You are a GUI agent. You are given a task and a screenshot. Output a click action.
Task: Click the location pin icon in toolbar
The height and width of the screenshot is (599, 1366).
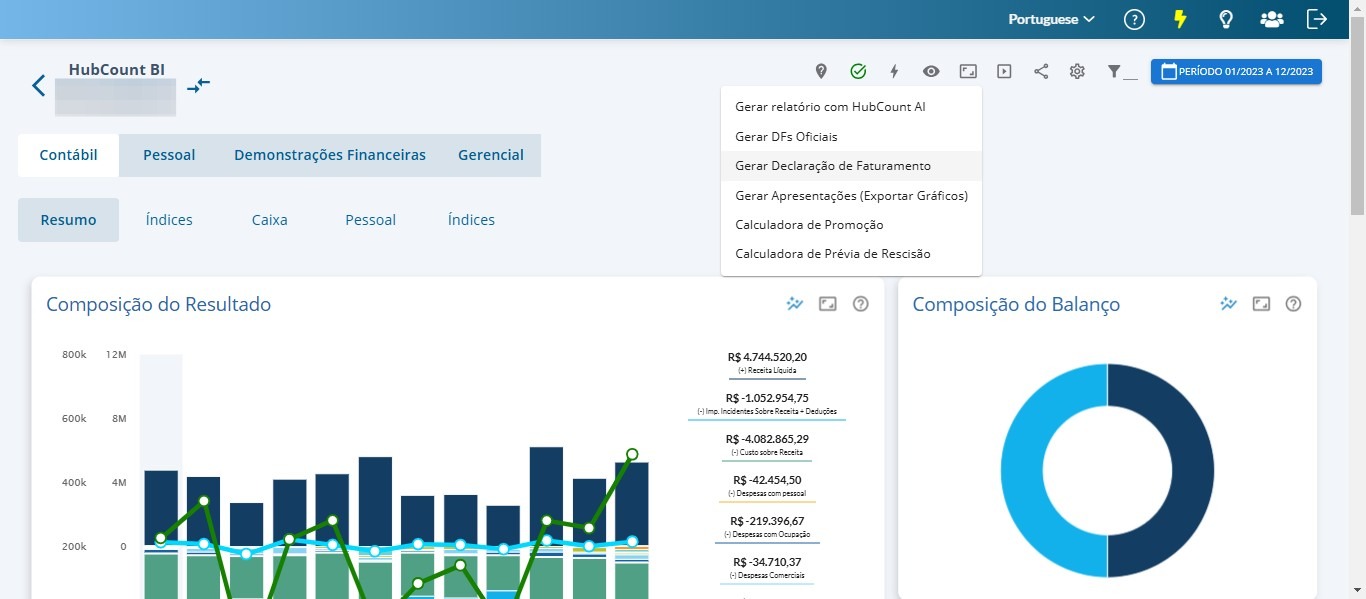click(821, 72)
